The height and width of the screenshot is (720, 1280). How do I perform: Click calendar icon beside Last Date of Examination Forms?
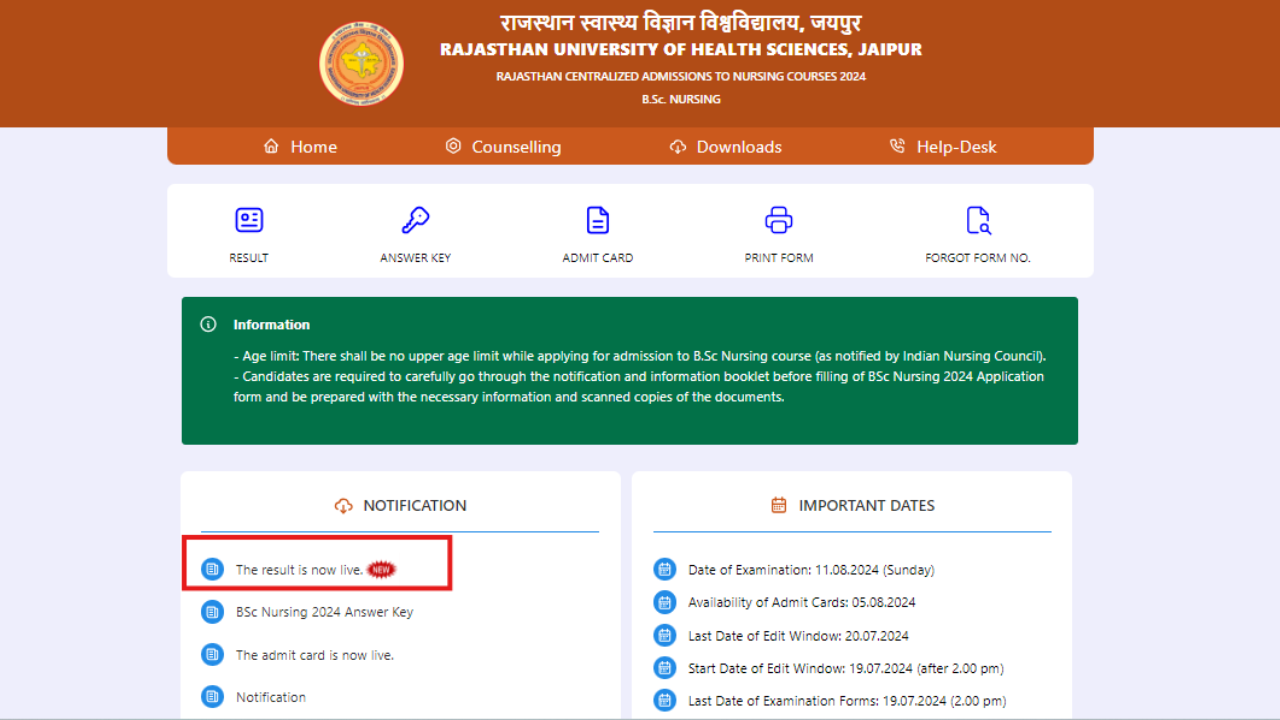665,701
